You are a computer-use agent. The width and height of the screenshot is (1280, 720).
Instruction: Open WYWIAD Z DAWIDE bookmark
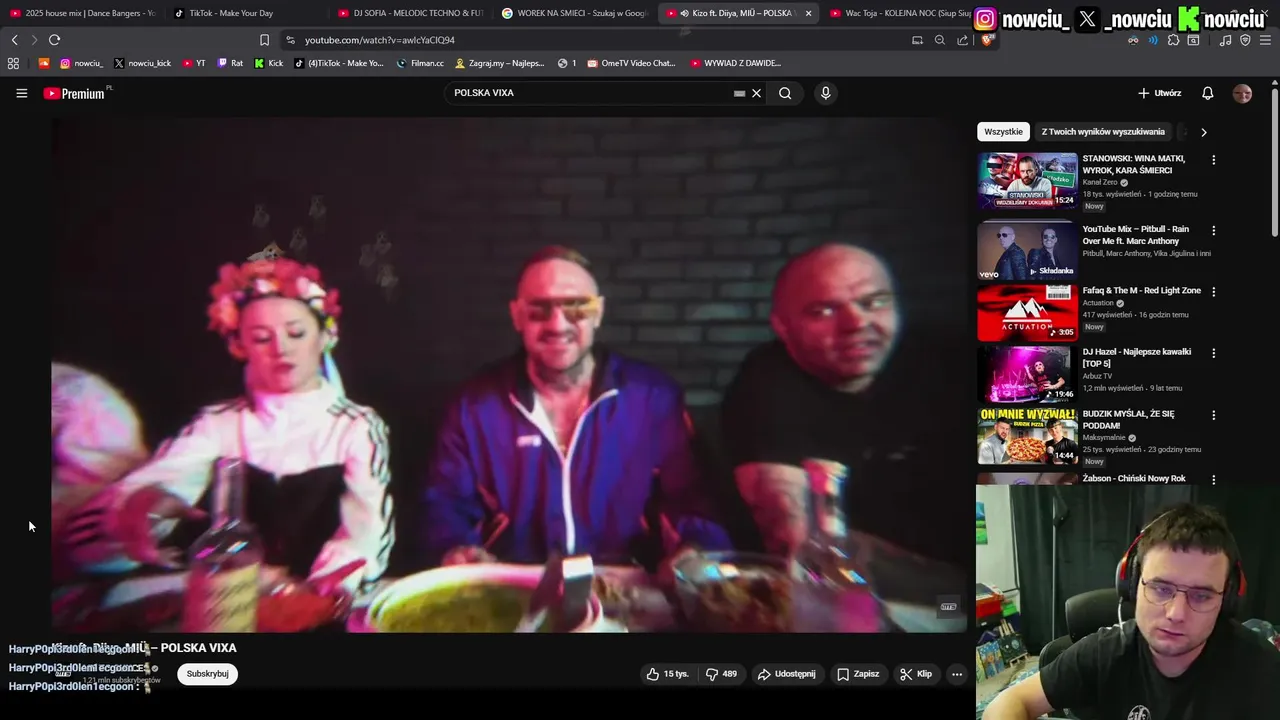pyautogui.click(x=735, y=63)
